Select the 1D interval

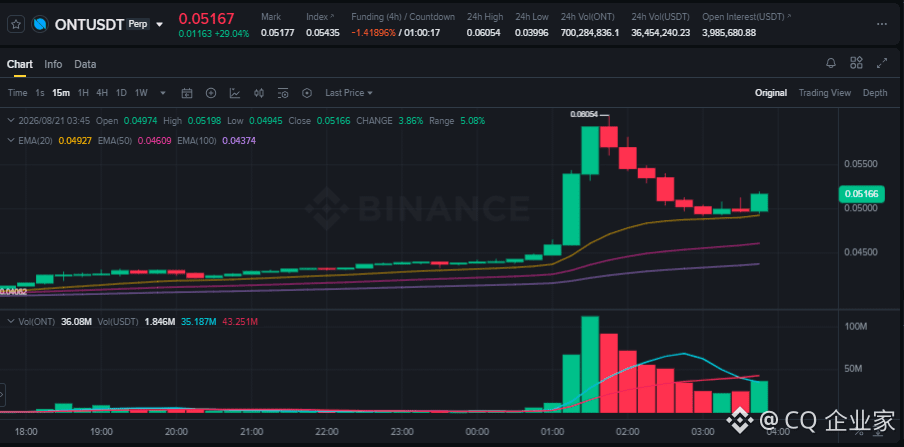point(121,93)
